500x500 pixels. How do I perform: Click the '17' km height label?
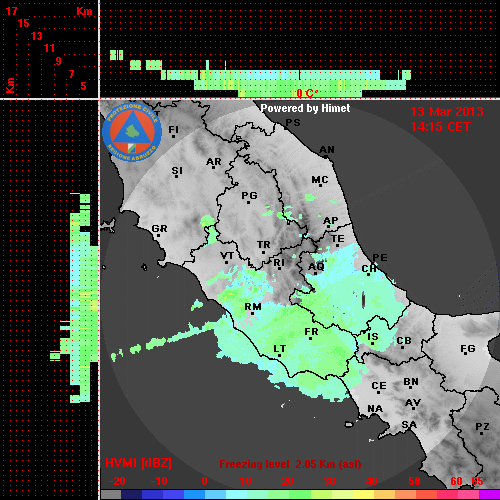(11, 11)
